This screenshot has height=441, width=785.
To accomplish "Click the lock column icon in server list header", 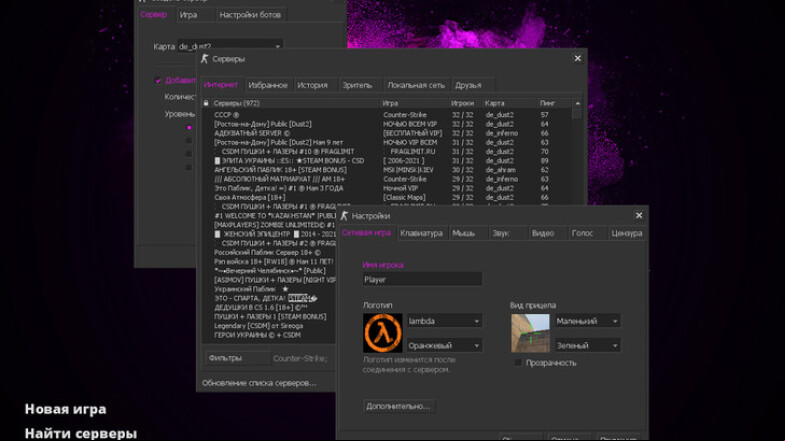I will [206, 103].
